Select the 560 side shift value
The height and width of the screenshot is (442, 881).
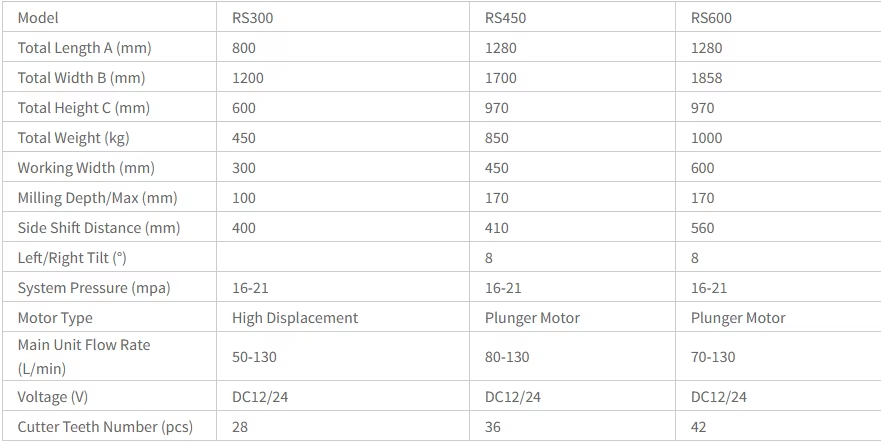tap(702, 228)
